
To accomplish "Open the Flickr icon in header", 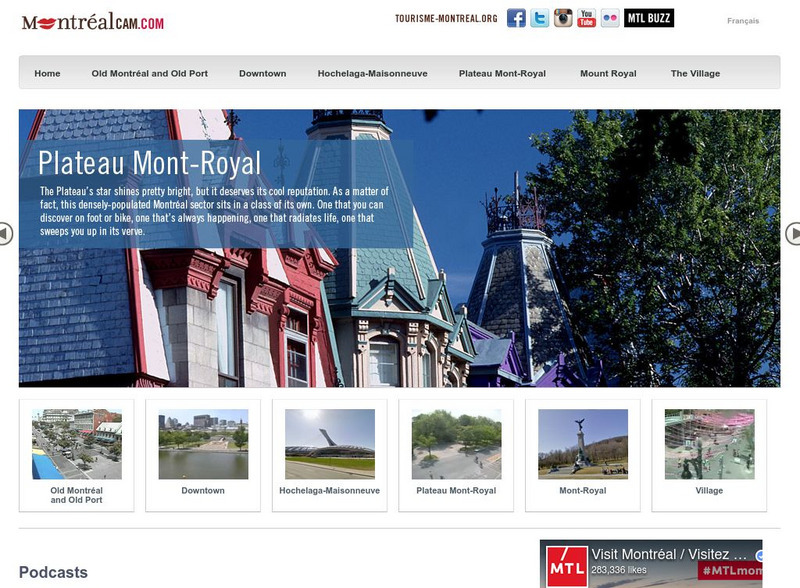I will click(x=610, y=18).
